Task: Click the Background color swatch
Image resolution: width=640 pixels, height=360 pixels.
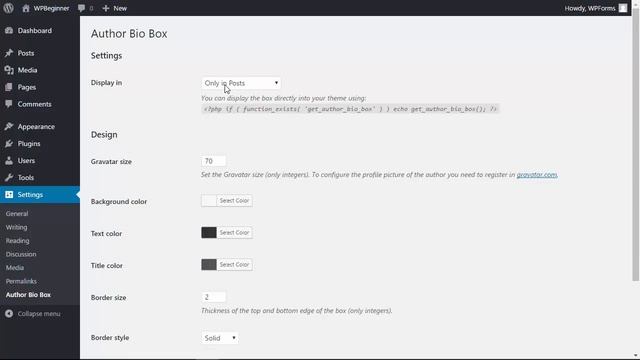Action: click(x=209, y=200)
